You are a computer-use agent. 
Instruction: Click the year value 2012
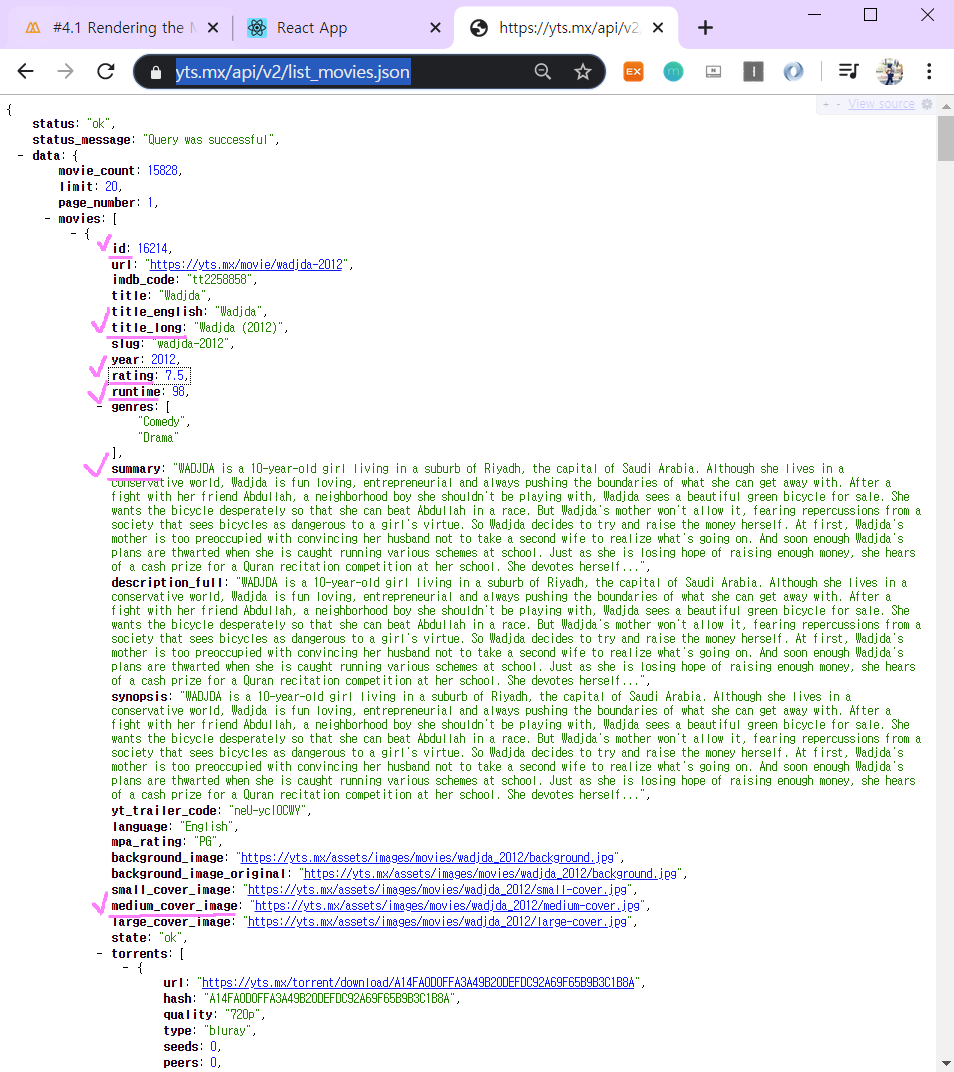(163, 360)
